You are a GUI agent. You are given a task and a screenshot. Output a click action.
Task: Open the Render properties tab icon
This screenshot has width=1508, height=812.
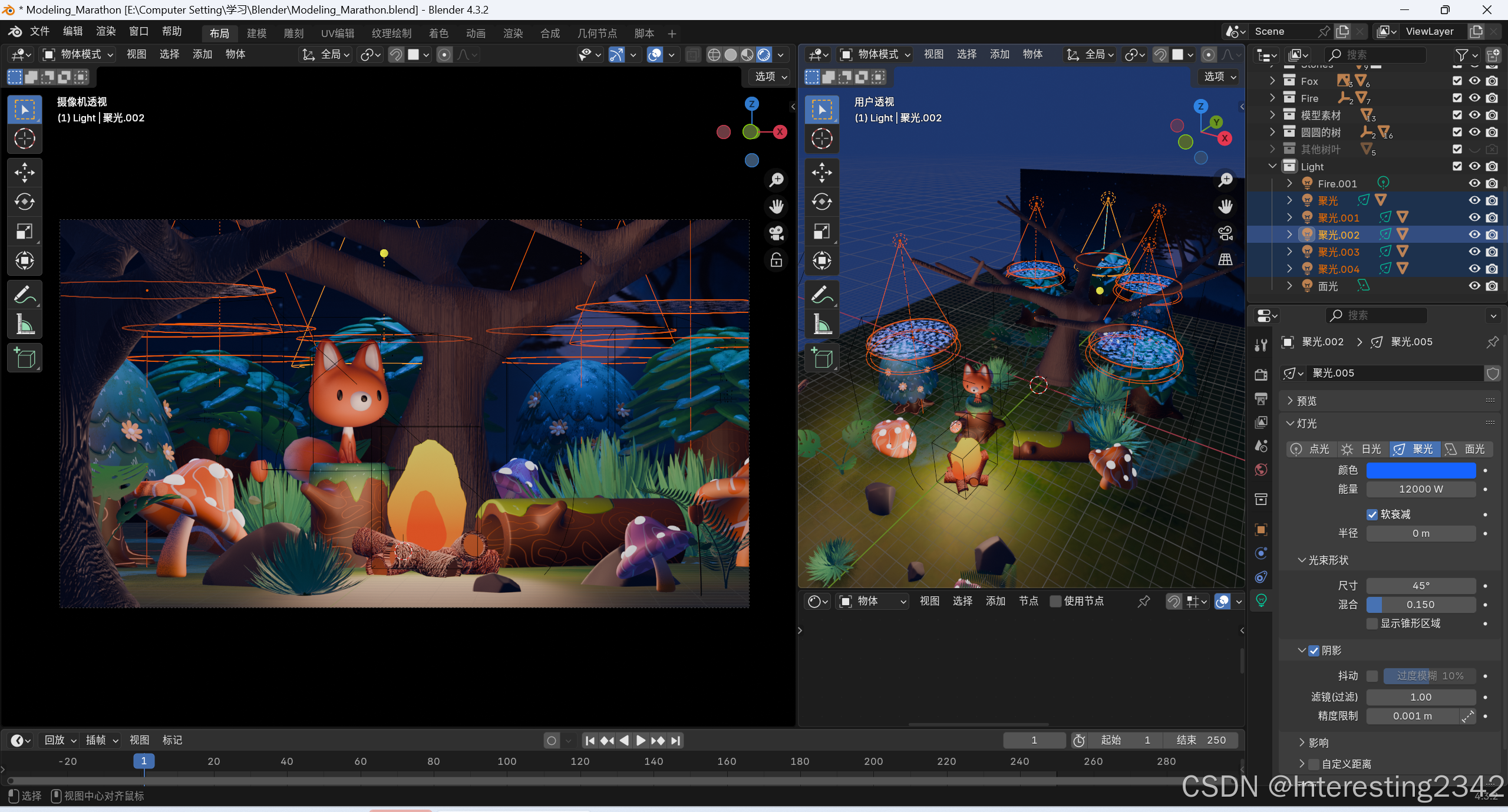click(x=1261, y=375)
